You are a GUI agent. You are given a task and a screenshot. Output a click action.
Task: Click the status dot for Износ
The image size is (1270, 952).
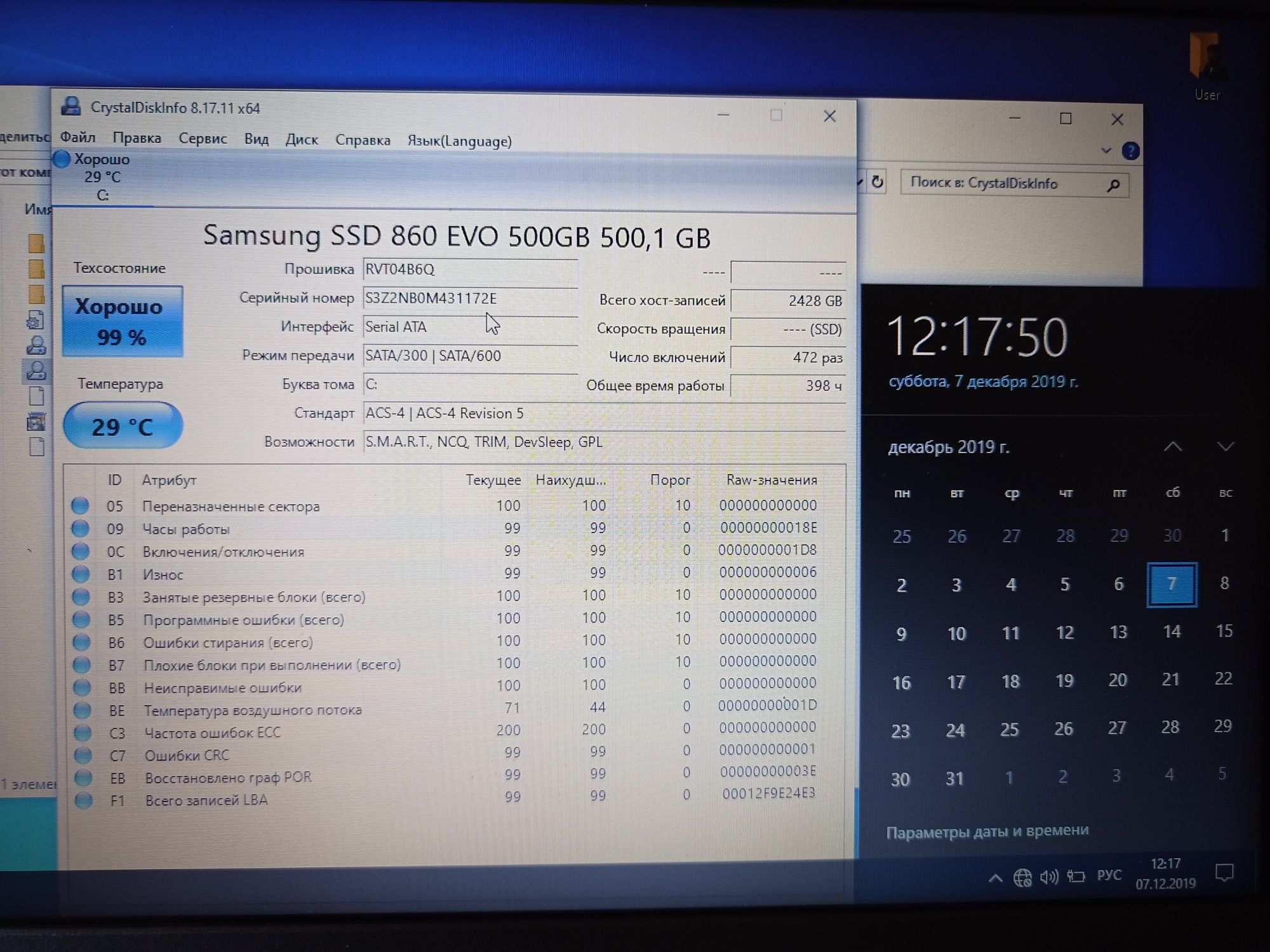[81, 574]
